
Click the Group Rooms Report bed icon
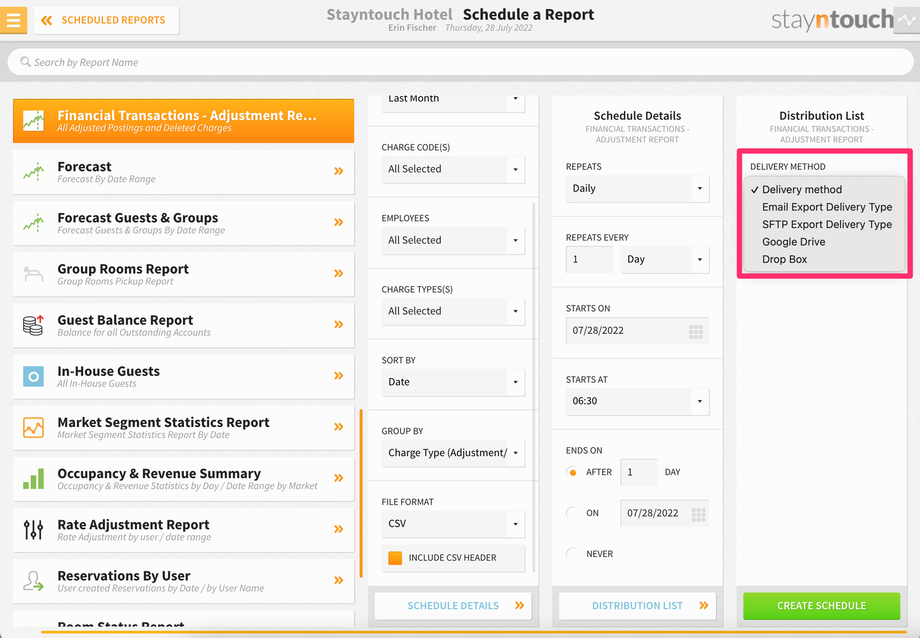(33, 274)
